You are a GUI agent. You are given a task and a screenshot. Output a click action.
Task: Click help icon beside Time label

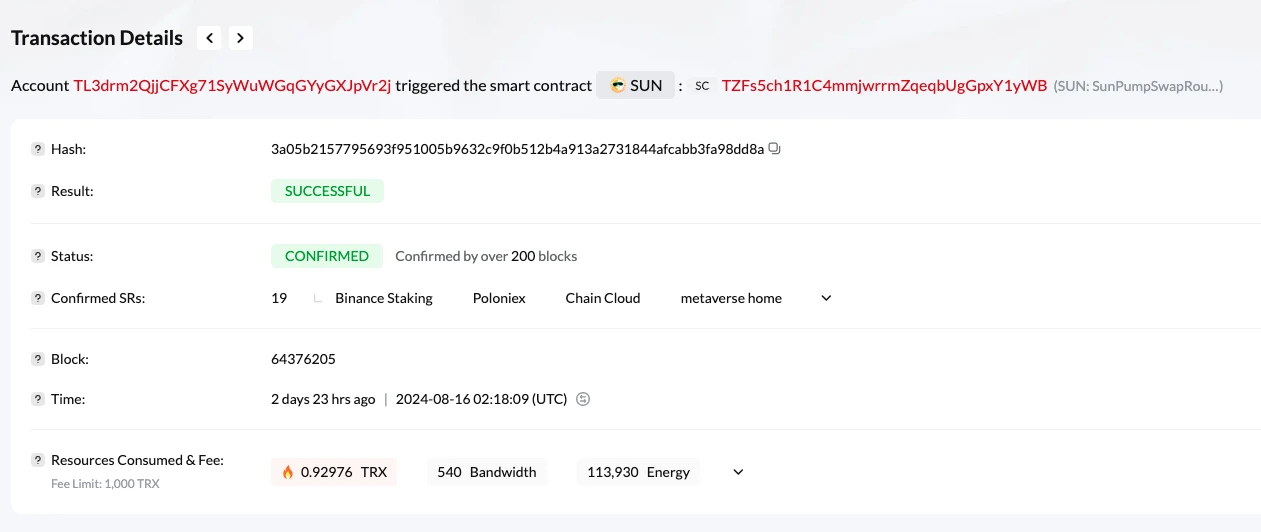coord(38,400)
